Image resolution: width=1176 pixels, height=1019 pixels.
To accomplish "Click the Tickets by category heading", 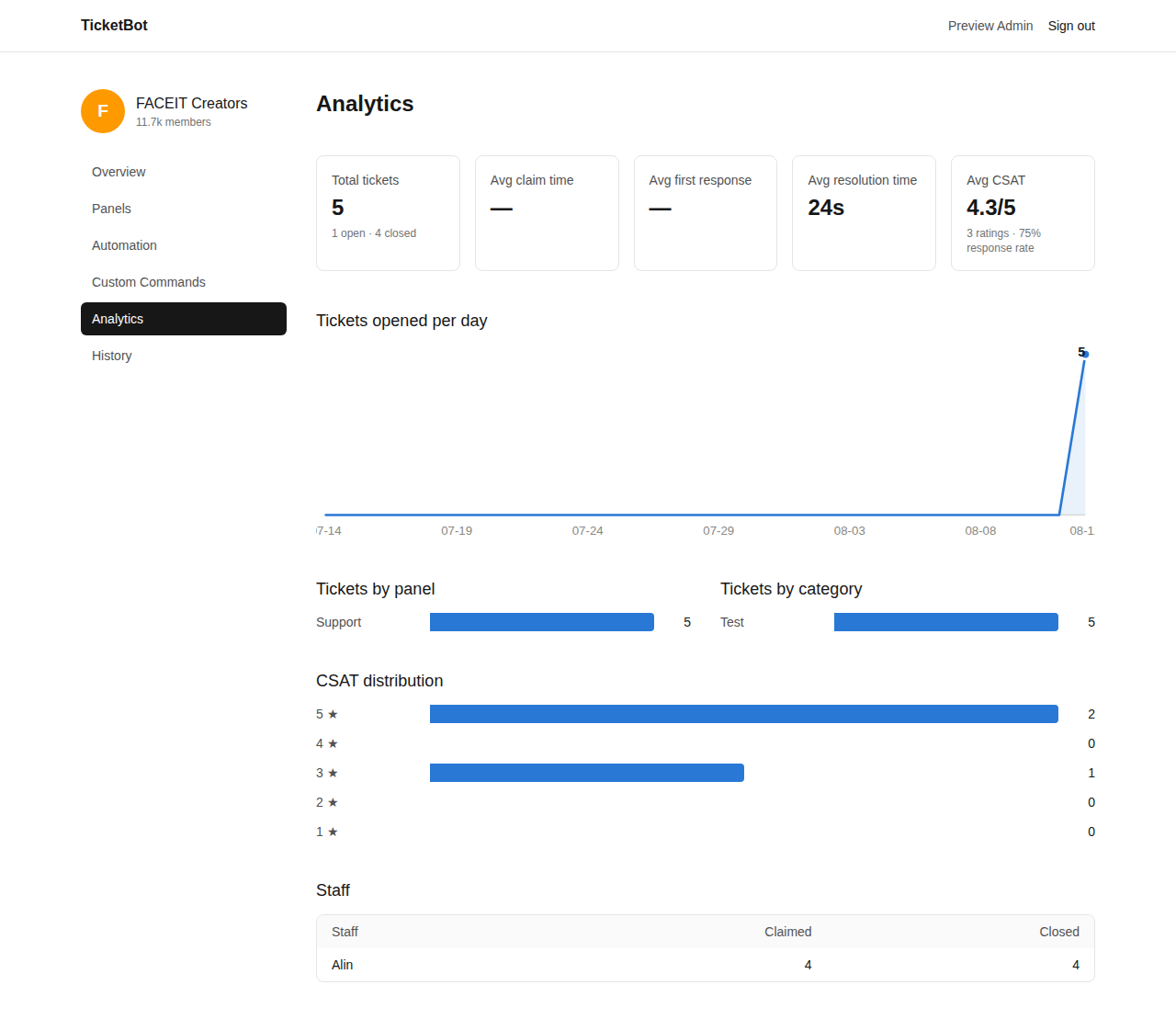I will (x=791, y=589).
